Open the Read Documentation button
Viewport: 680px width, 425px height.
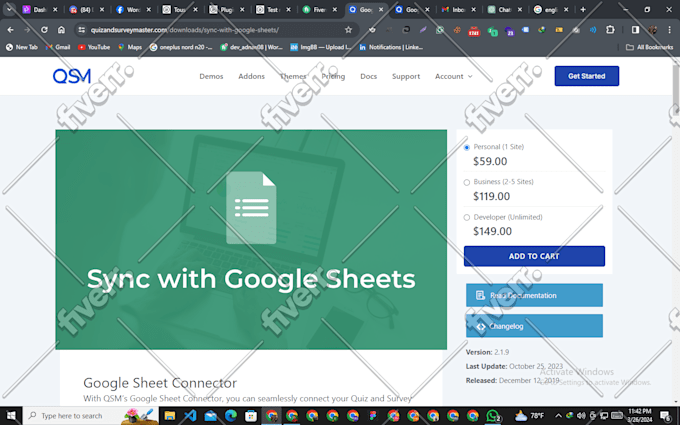pyautogui.click(x=534, y=295)
